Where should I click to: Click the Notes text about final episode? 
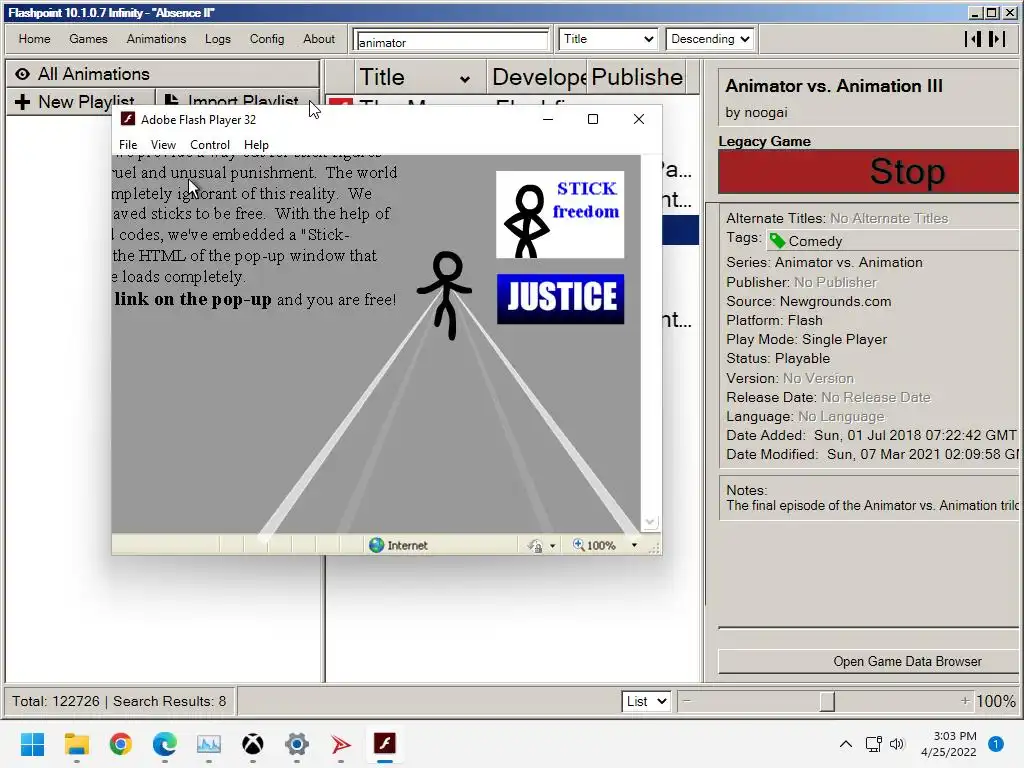pyautogui.click(x=872, y=505)
